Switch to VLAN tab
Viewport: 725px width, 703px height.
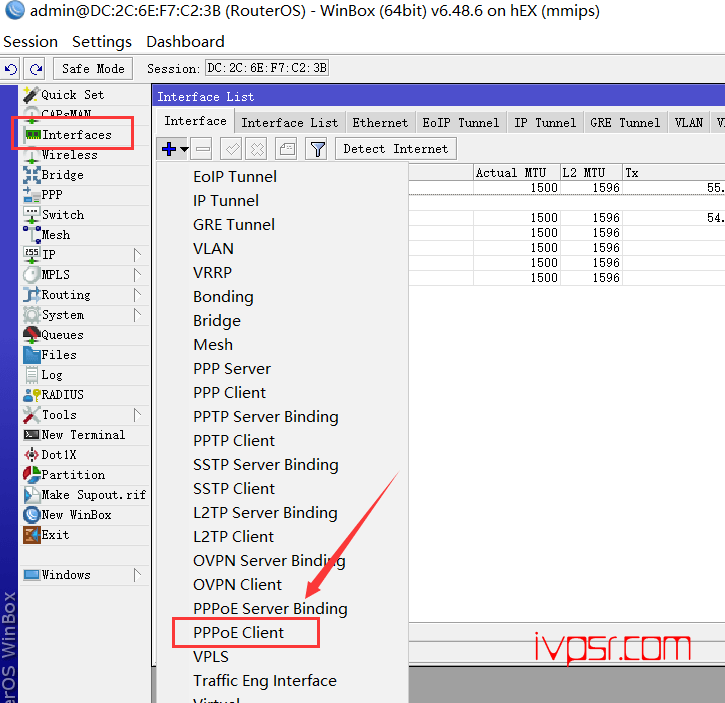point(688,123)
